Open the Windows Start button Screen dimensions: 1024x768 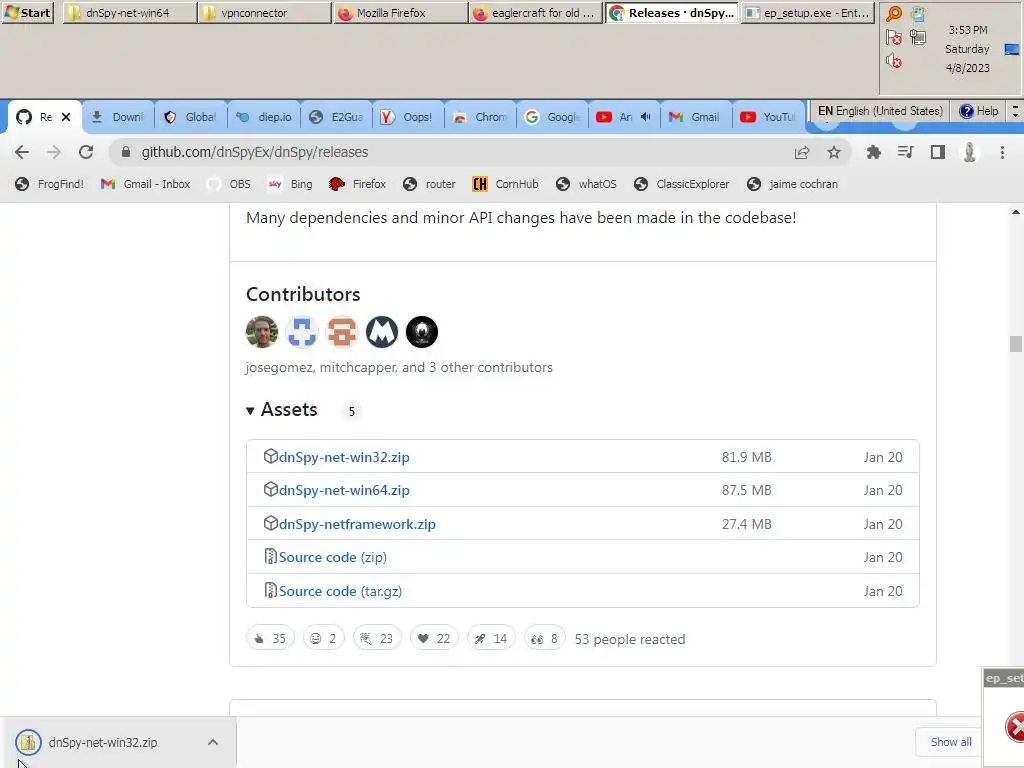click(28, 12)
